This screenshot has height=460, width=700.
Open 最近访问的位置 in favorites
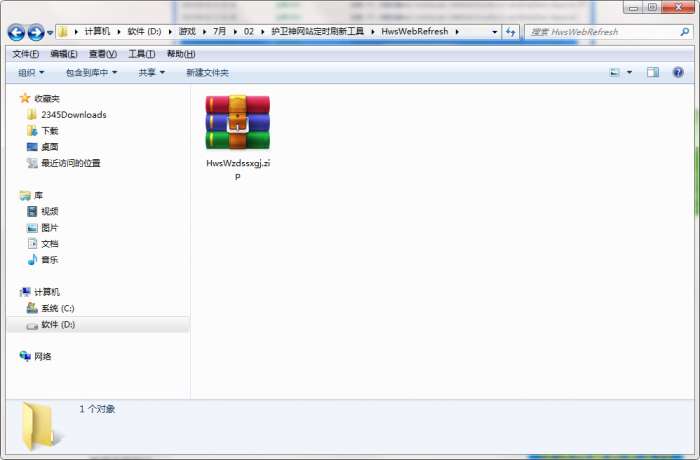pyautogui.click(x=71, y=163)
